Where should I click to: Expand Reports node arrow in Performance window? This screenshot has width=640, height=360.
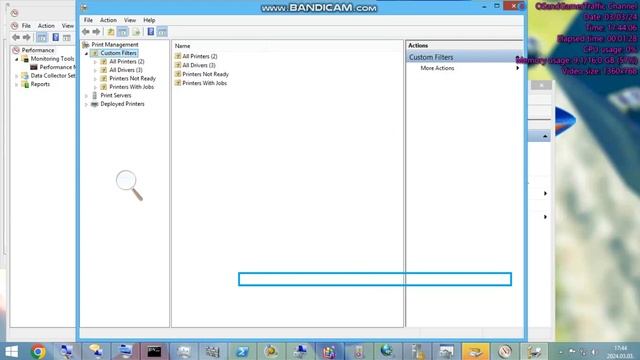click(x=17, y=84)
